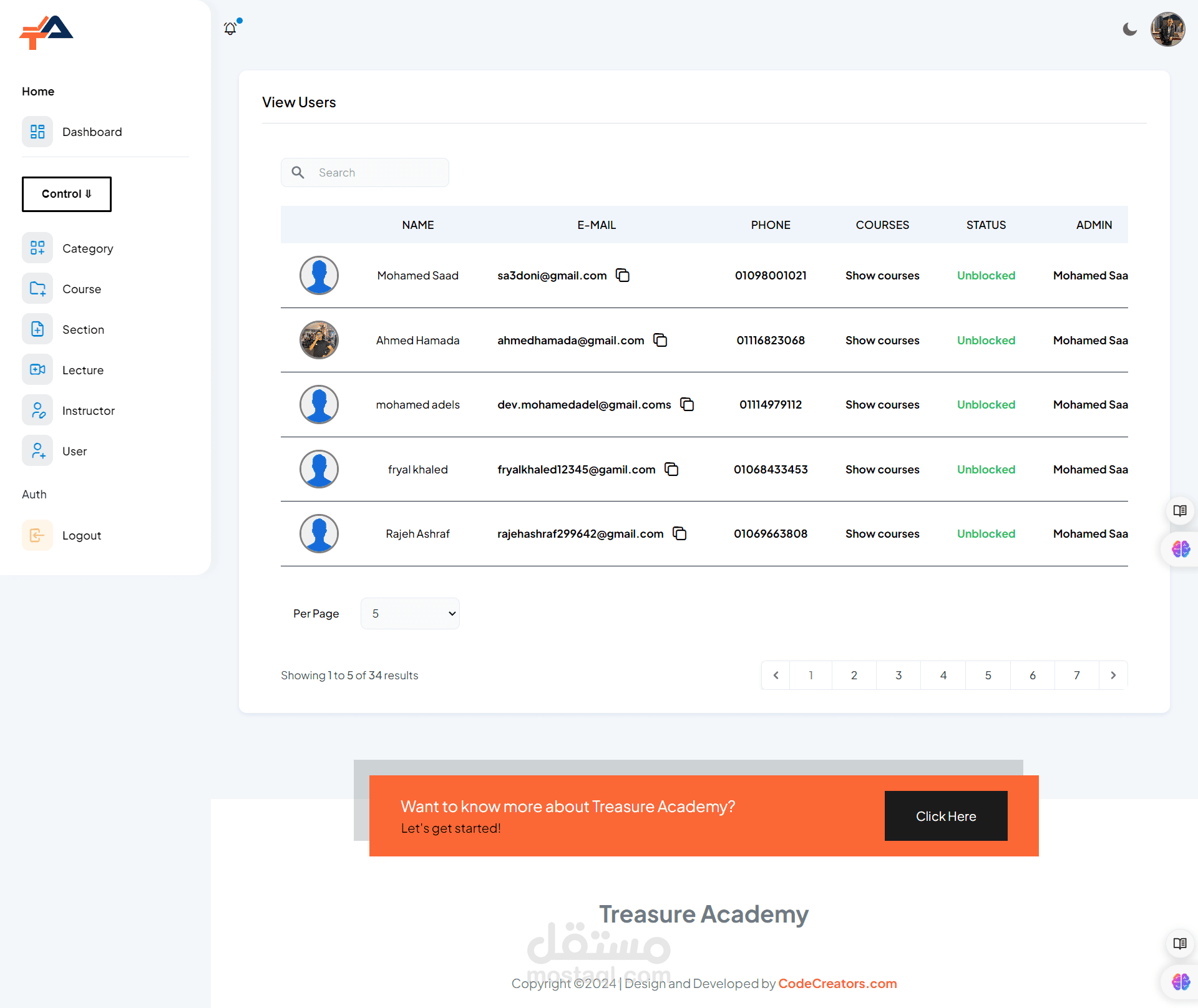
Task: Collapse the Control menu section
Action: click(67, 194)
